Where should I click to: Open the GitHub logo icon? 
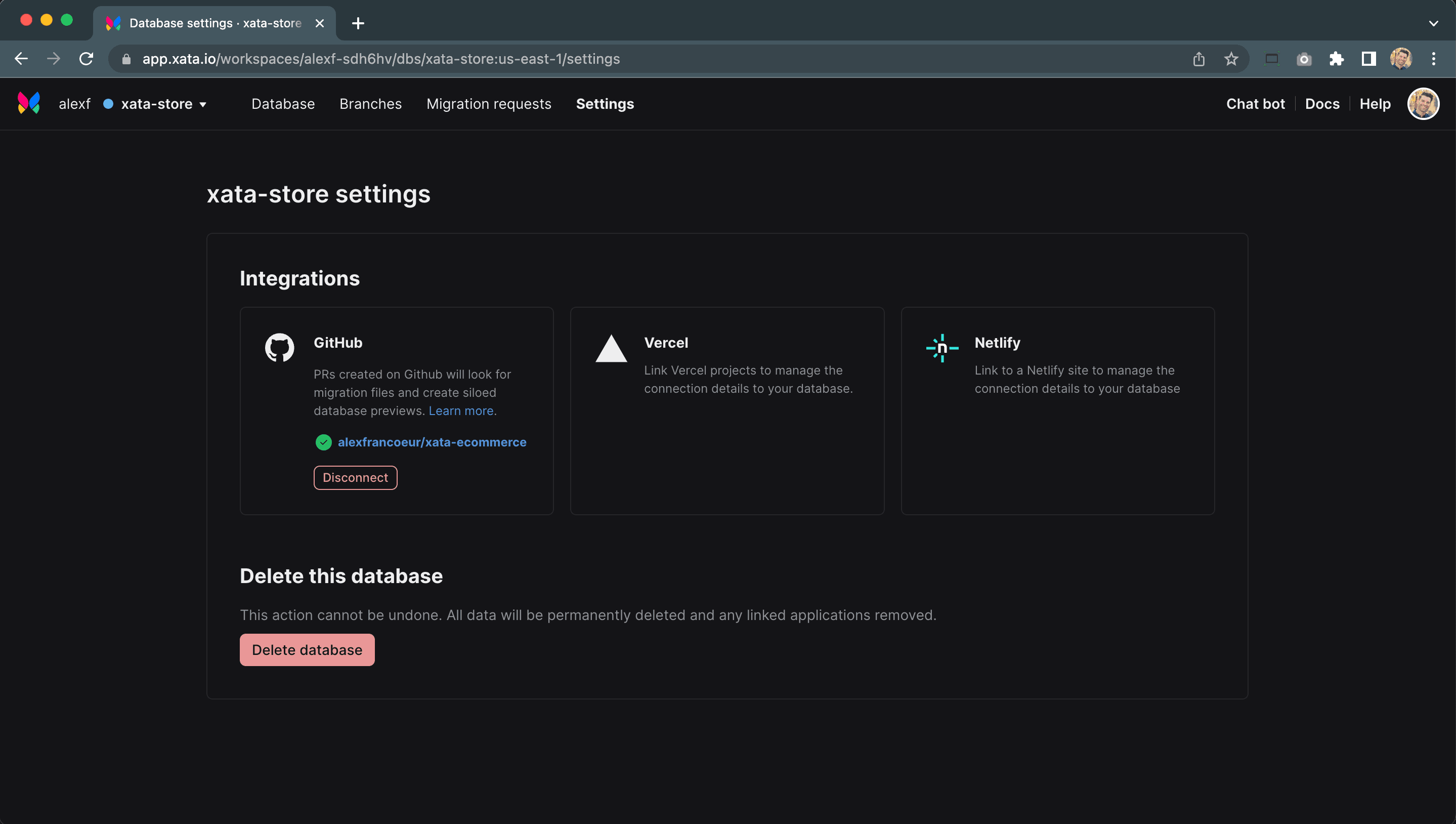click(x=279, y=348)
